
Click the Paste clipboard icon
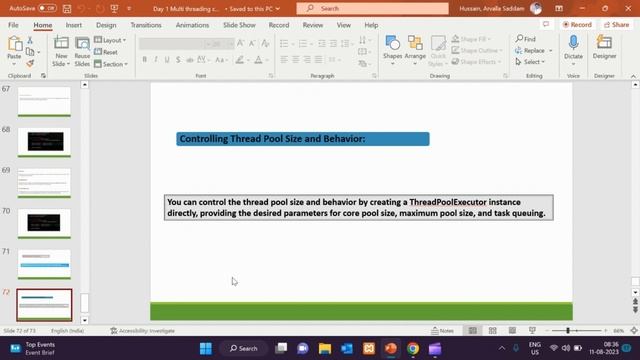[x=14, y=44]
